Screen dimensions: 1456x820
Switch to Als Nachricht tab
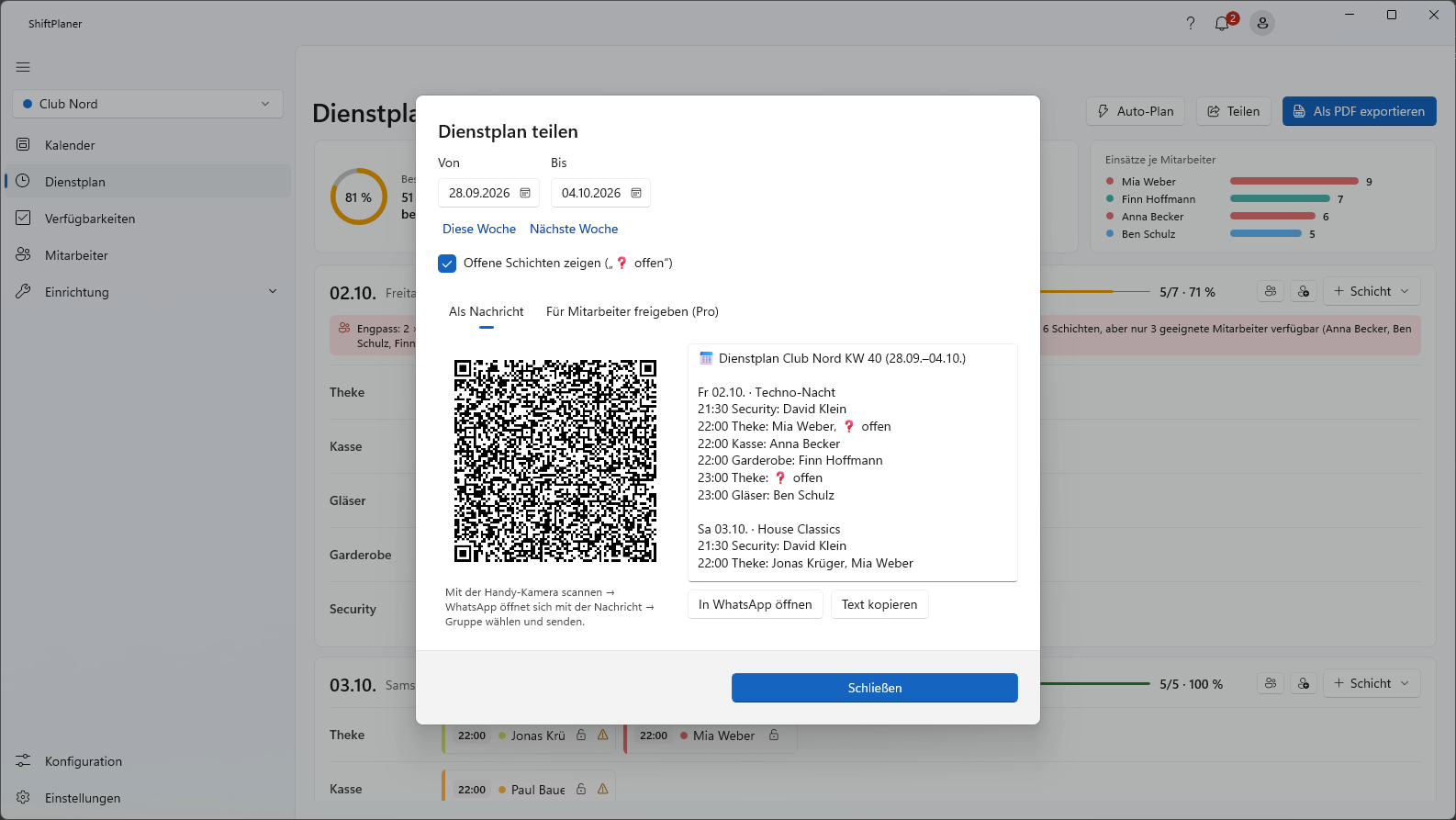coord(487,311)
